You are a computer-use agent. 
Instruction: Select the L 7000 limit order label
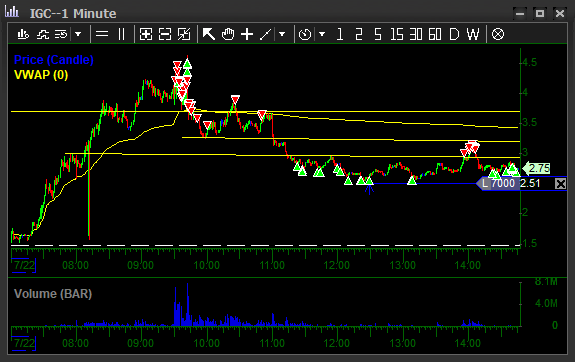(x=498, y=183)
